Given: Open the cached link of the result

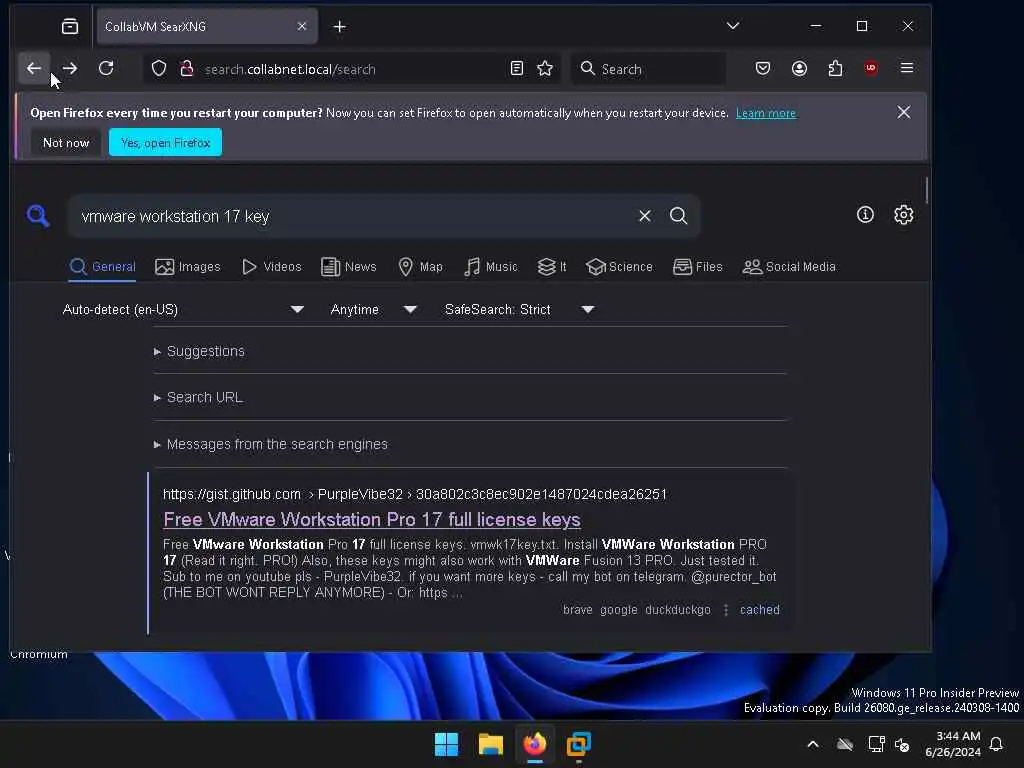Looking at the screenshot, I should [760, 609].
